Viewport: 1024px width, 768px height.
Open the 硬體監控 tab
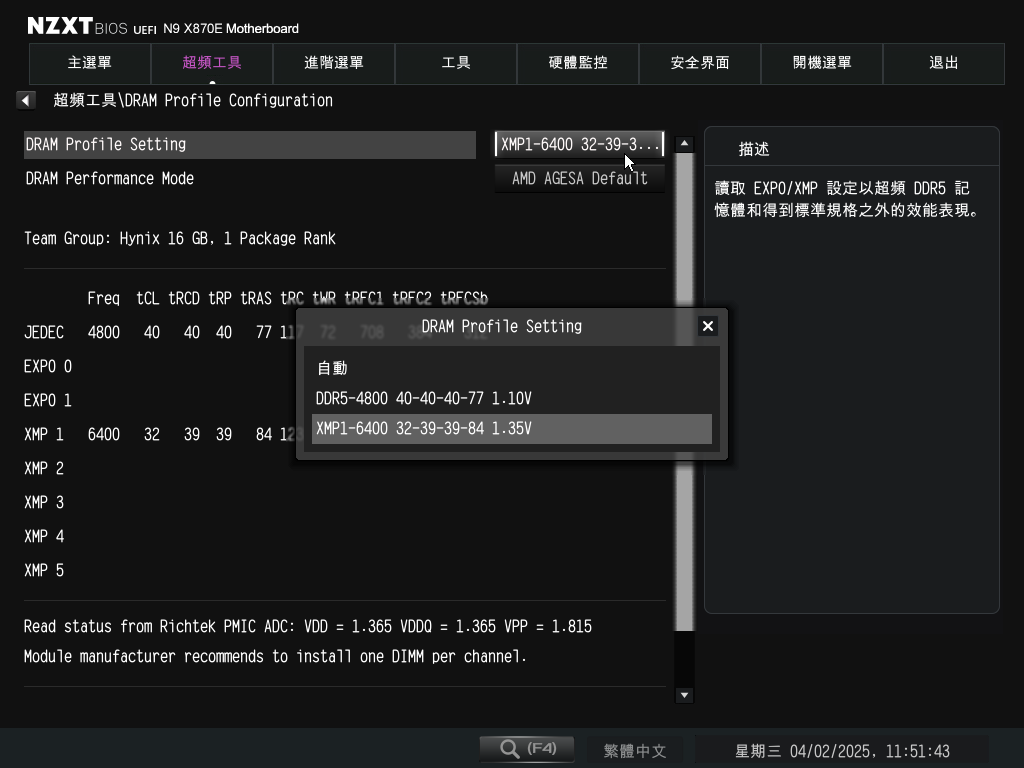578,63
